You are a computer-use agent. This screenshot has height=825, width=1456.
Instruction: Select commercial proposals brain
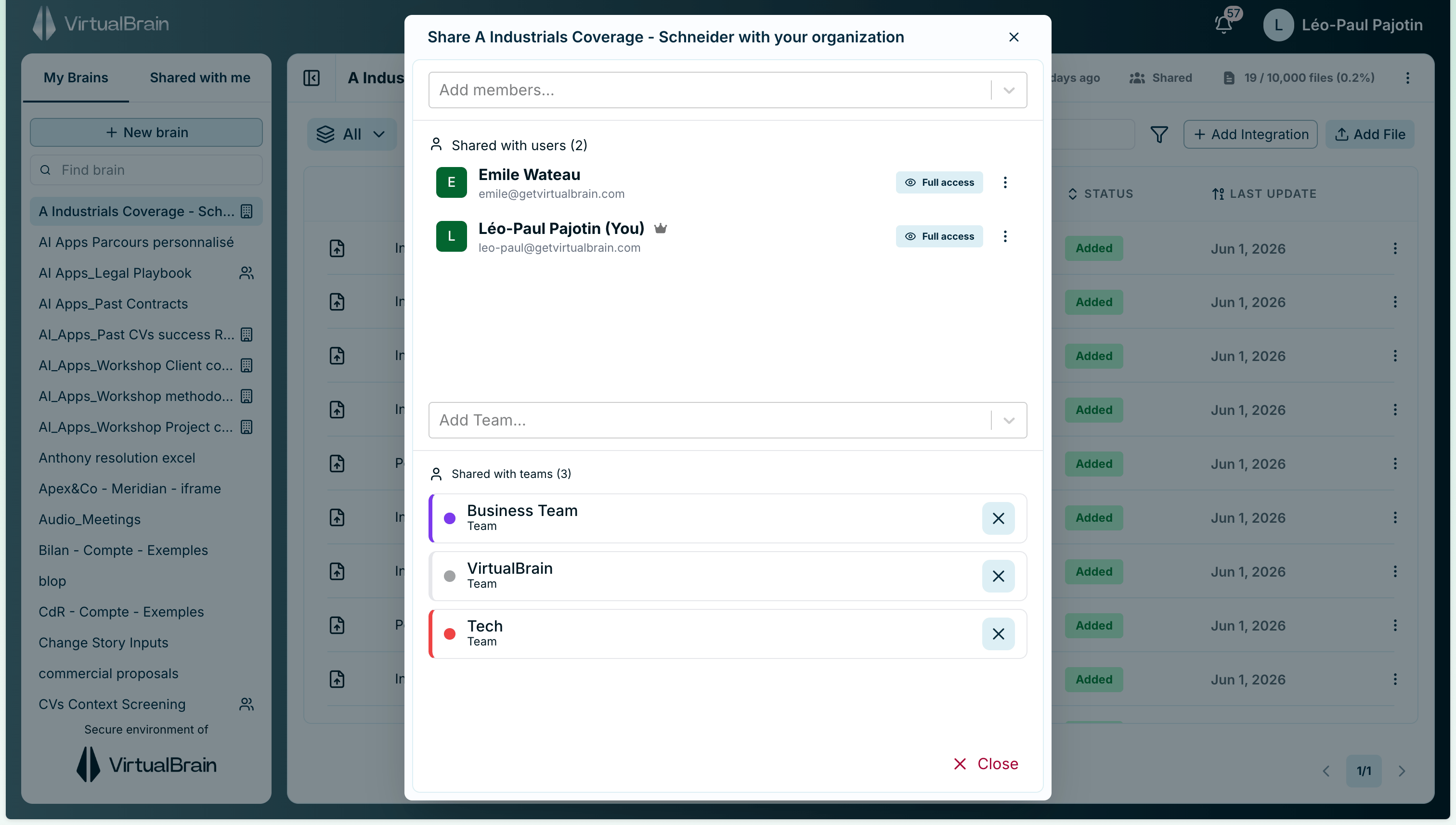point(146,673)
